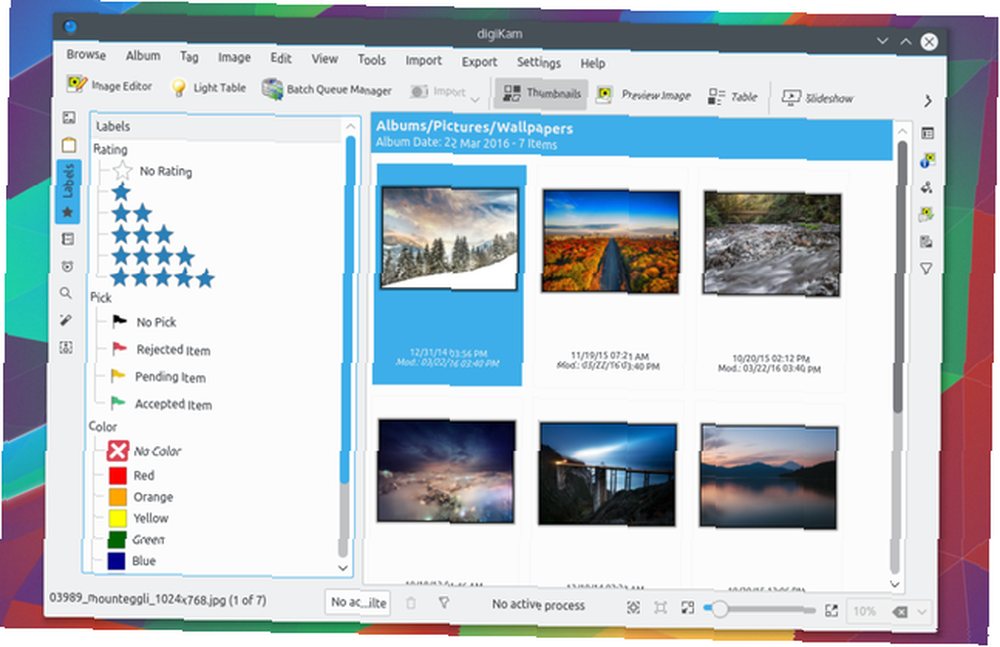Viewport: 1000px width, 647px height.
Task: Clear the 10% zoom field
Action: [900, 612]
